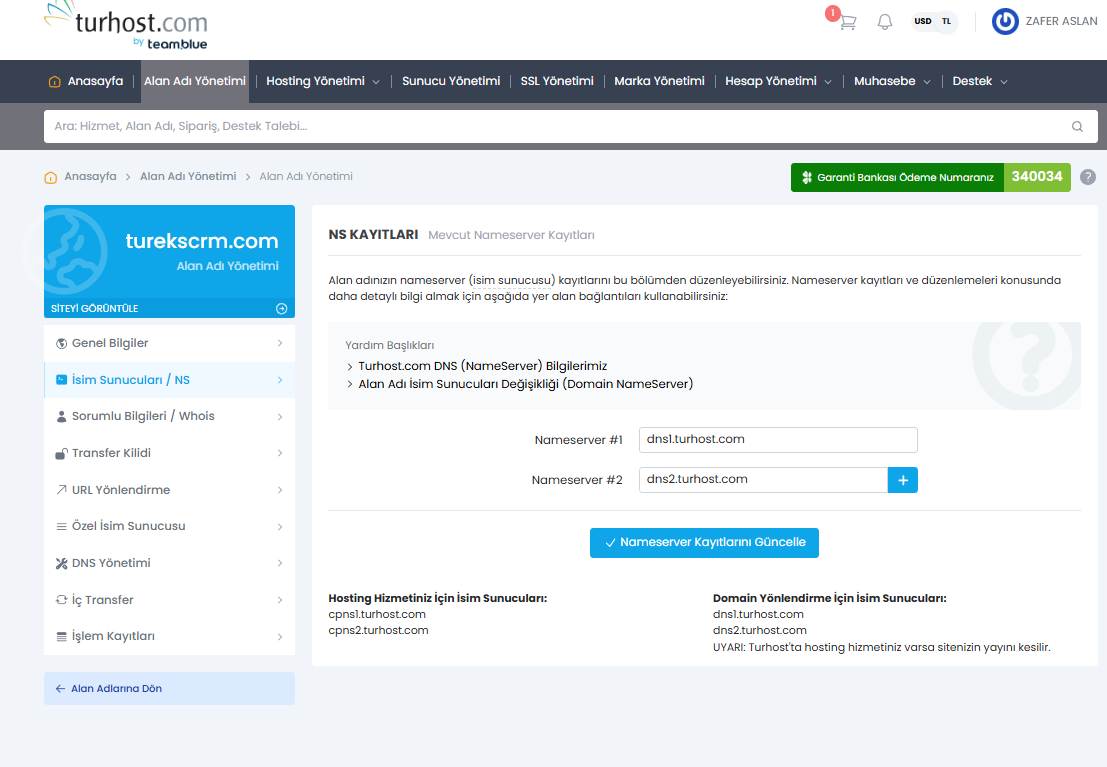Switch currency to USD
This screenshot has height=767, width=1107.
(923, 21)
